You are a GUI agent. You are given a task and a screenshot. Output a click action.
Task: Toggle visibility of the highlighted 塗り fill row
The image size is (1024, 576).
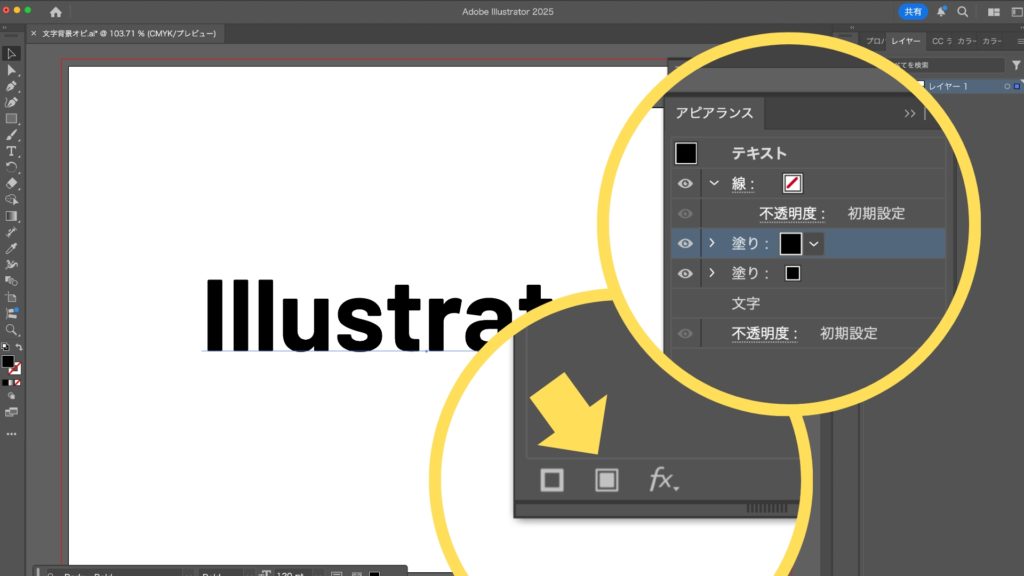(x=685, y=243)
